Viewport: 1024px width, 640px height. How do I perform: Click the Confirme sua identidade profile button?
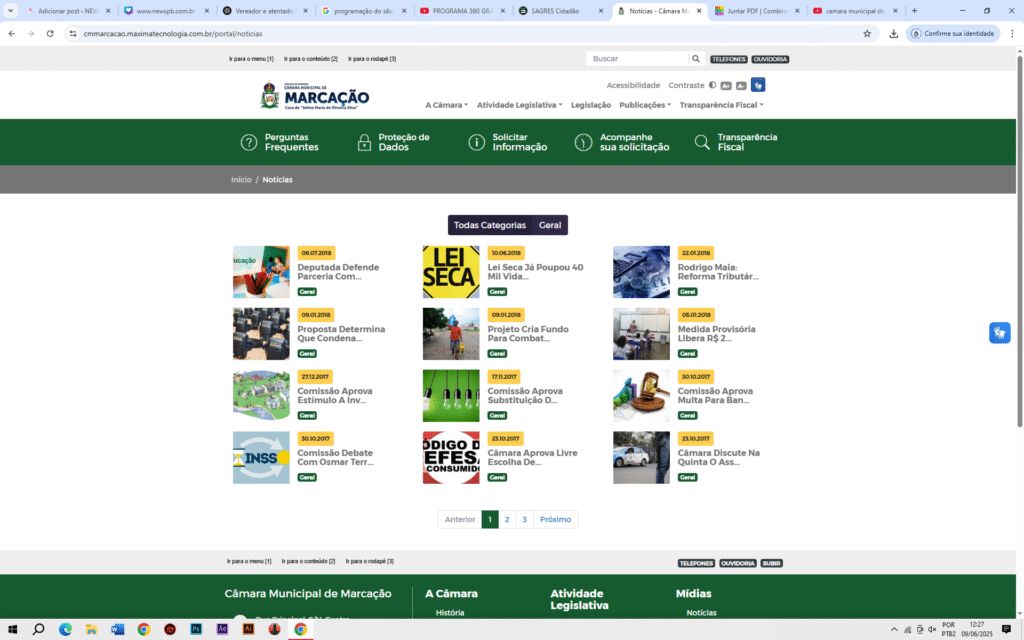click(953, 33)
